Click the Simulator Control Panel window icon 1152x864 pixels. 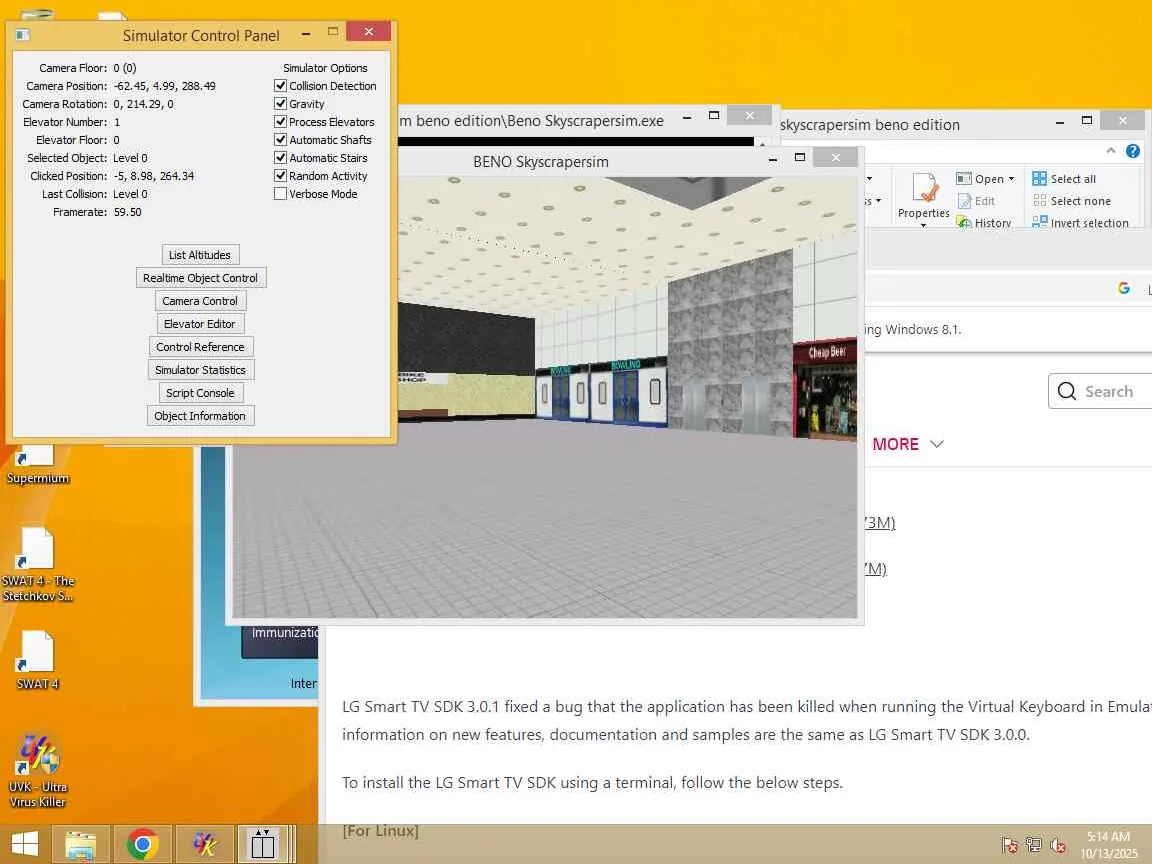(23, 35)
